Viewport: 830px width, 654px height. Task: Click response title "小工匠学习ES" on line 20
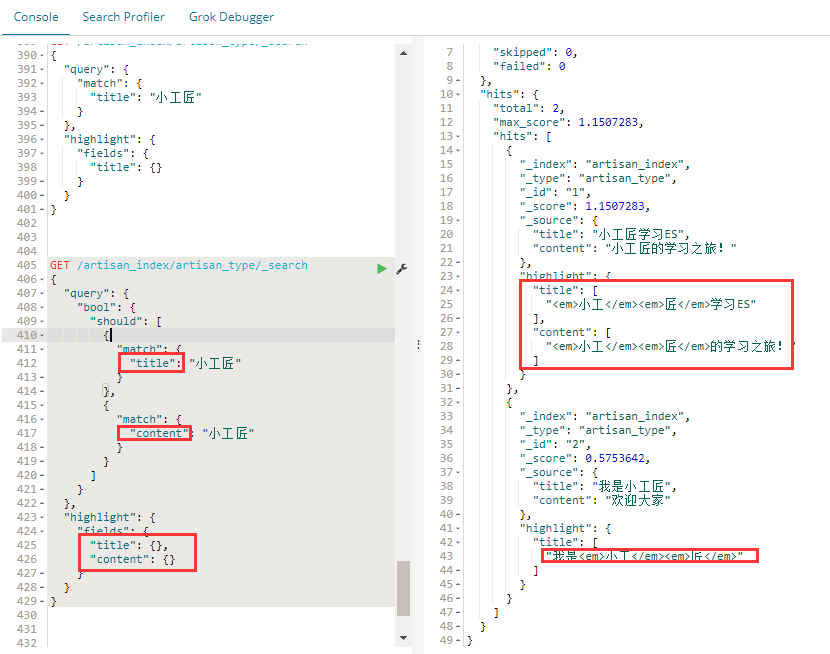[x=611, y=234]
